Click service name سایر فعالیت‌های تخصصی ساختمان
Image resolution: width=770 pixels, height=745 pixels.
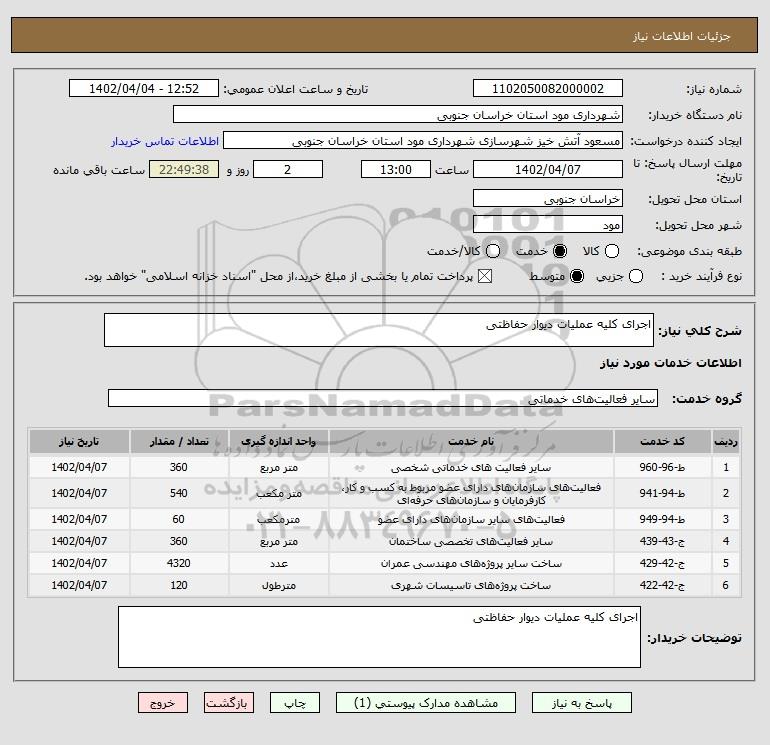point(471,542)
